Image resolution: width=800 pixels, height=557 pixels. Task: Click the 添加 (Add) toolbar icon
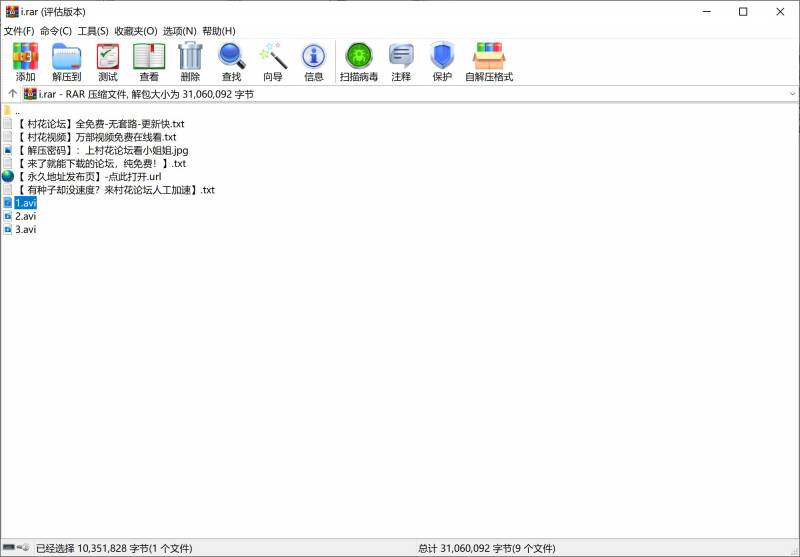(x=25, y=62)
